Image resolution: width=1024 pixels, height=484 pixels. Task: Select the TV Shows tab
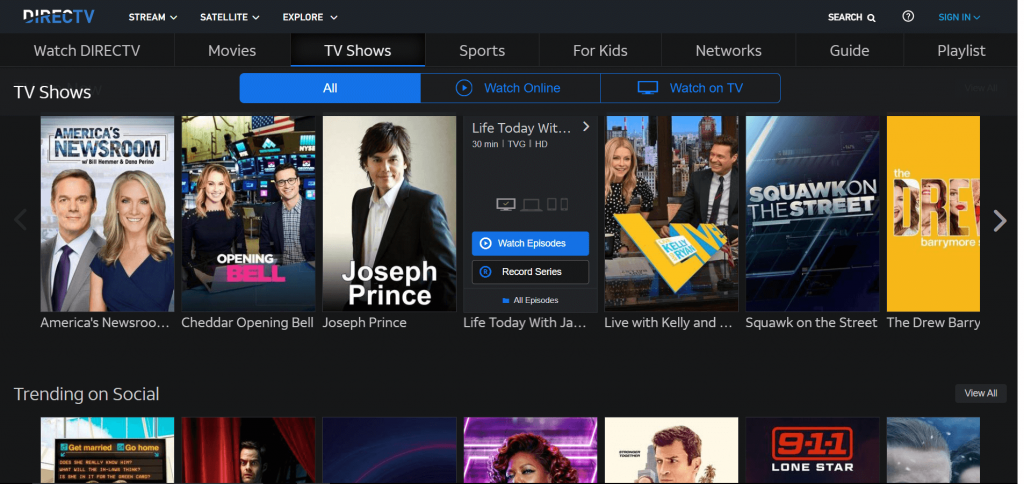pos(358,50)
